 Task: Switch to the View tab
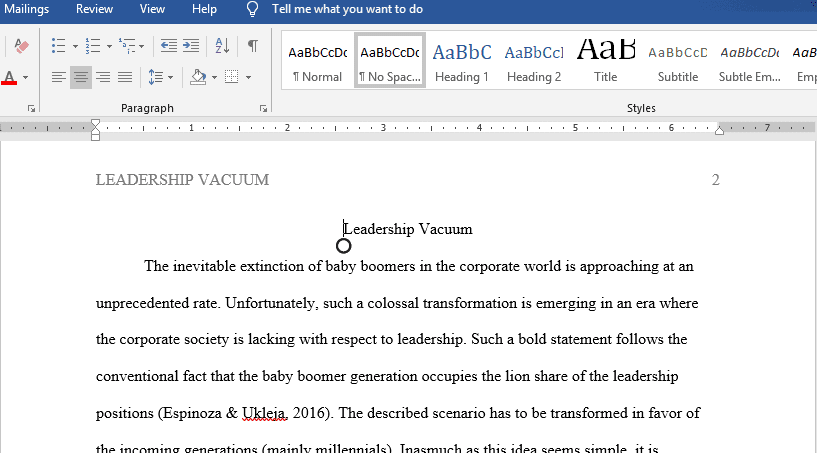[x=152, y=9]
